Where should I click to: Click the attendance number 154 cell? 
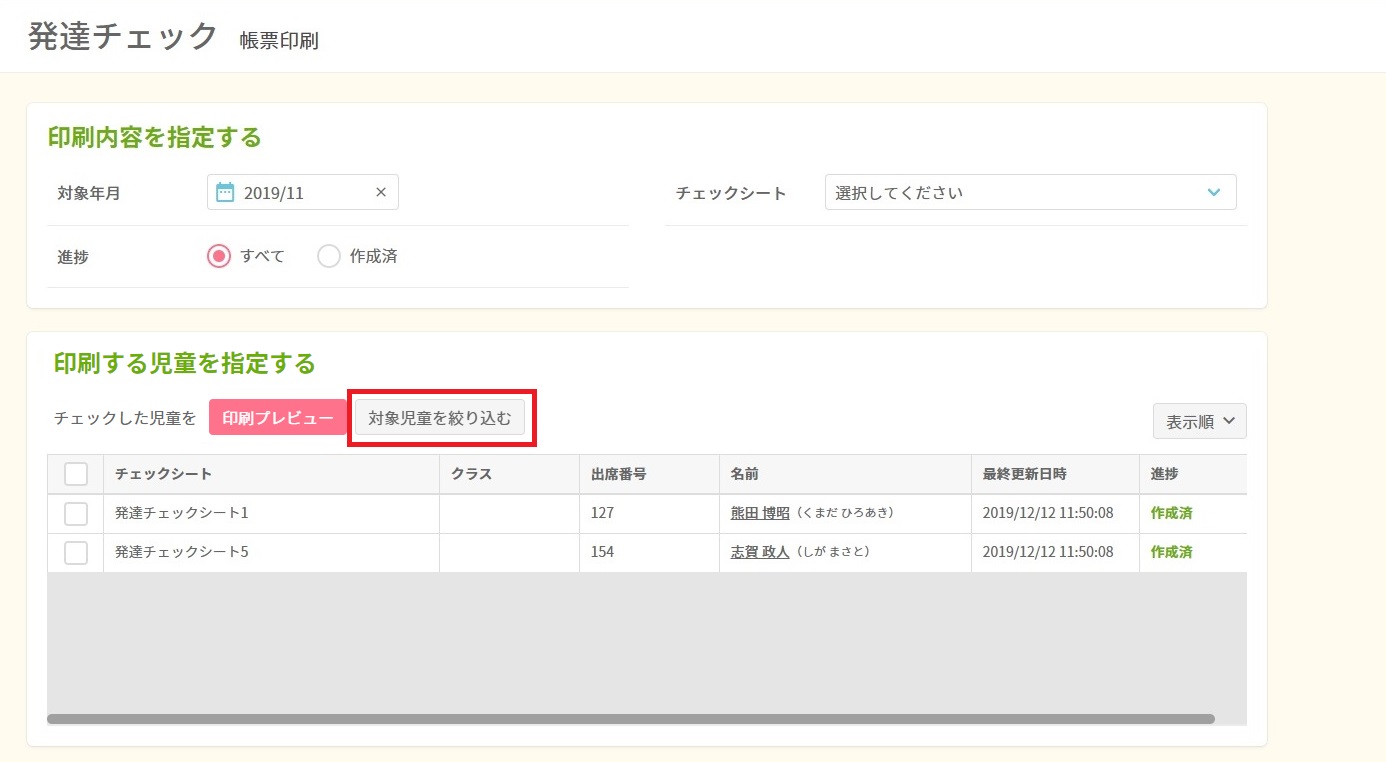[x=649, y=552]
